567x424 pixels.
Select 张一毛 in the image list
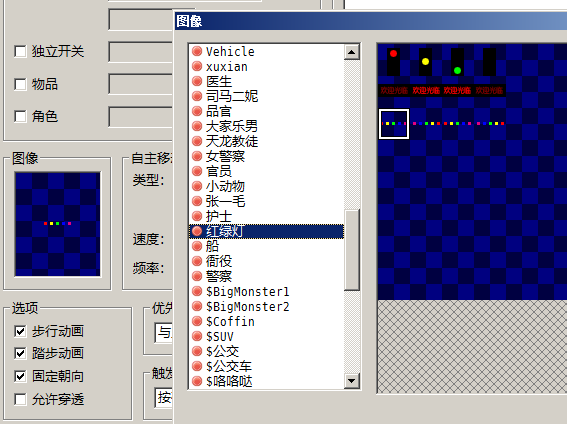click(x=267, y=201)
